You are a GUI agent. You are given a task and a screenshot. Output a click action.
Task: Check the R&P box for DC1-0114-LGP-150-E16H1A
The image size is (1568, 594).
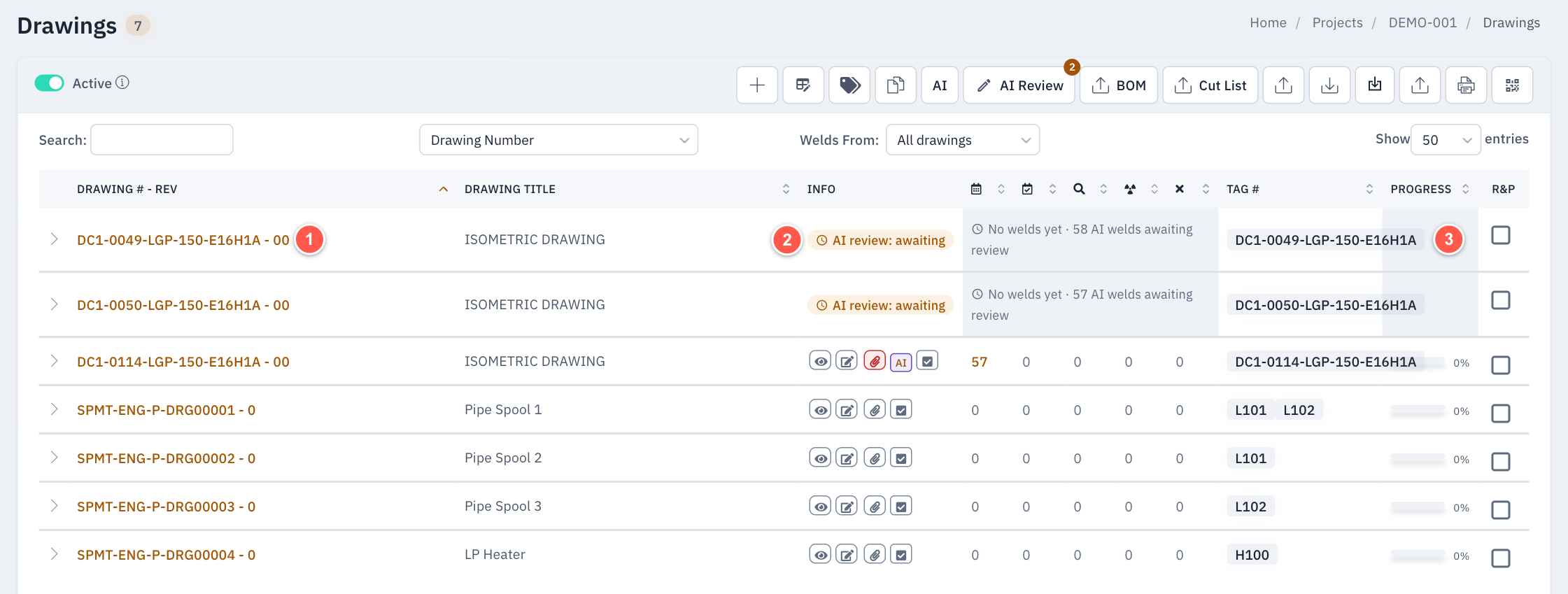tap(1501, 365)
